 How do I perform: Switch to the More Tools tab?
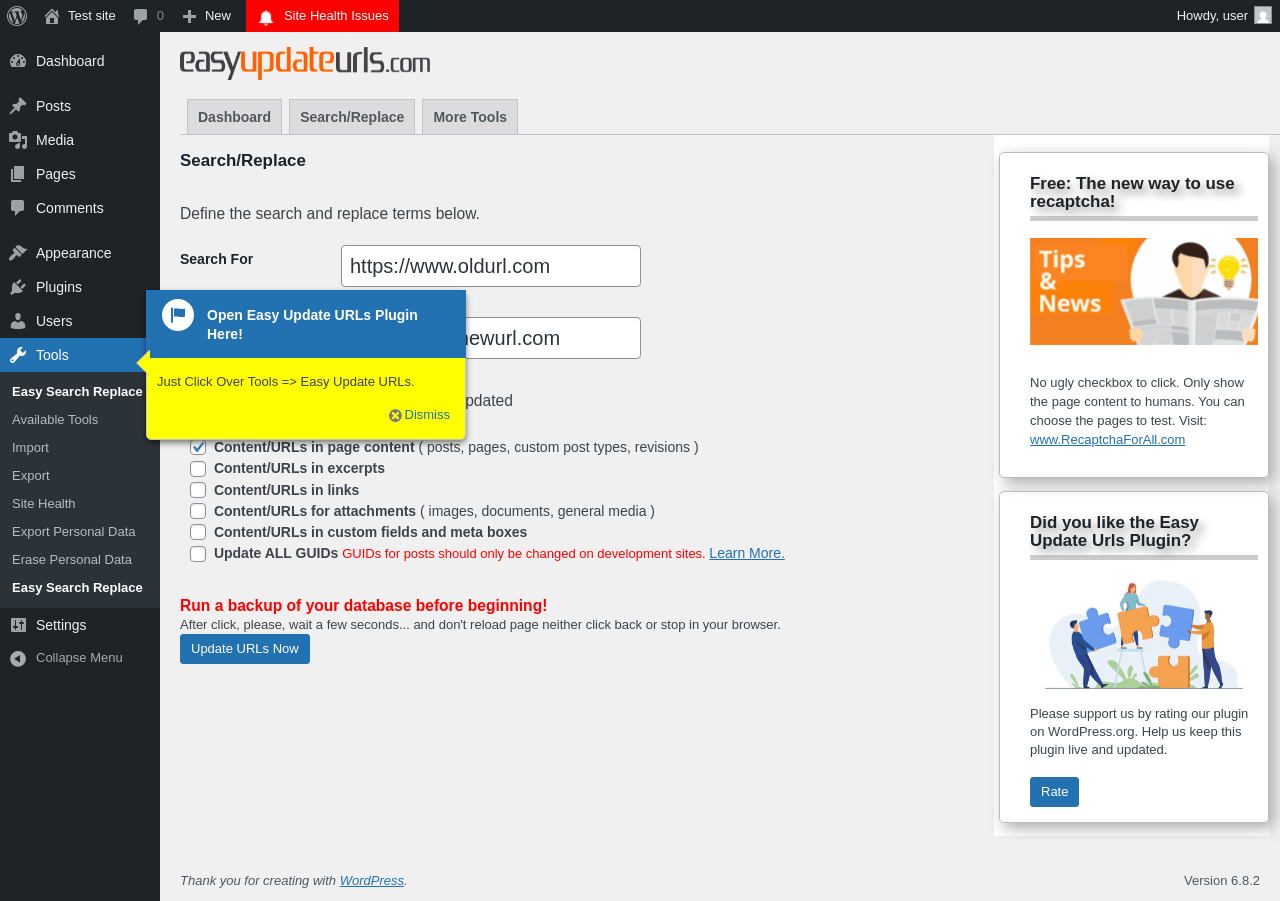coord(470,117)
